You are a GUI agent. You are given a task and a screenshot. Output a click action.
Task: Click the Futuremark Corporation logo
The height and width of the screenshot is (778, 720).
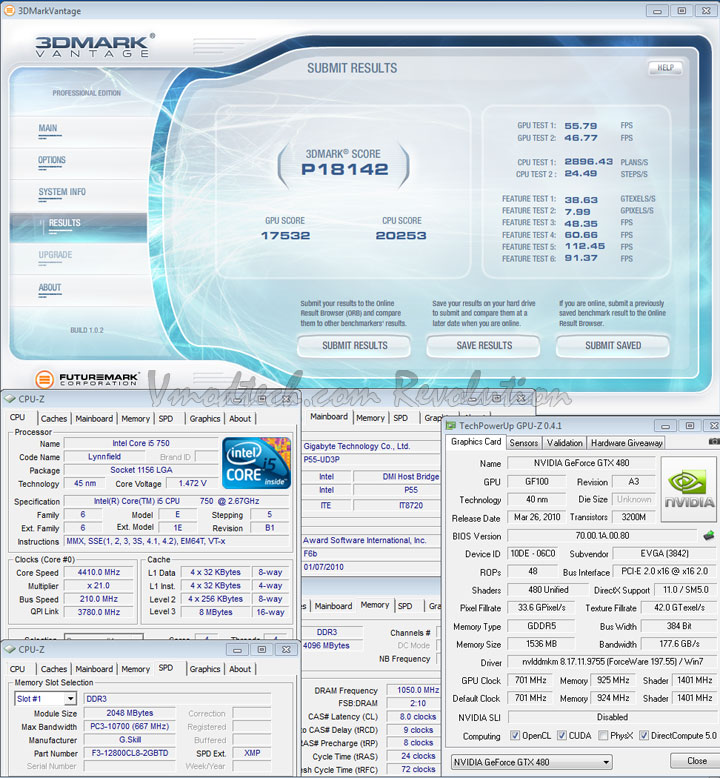click(x=87, y=380)
